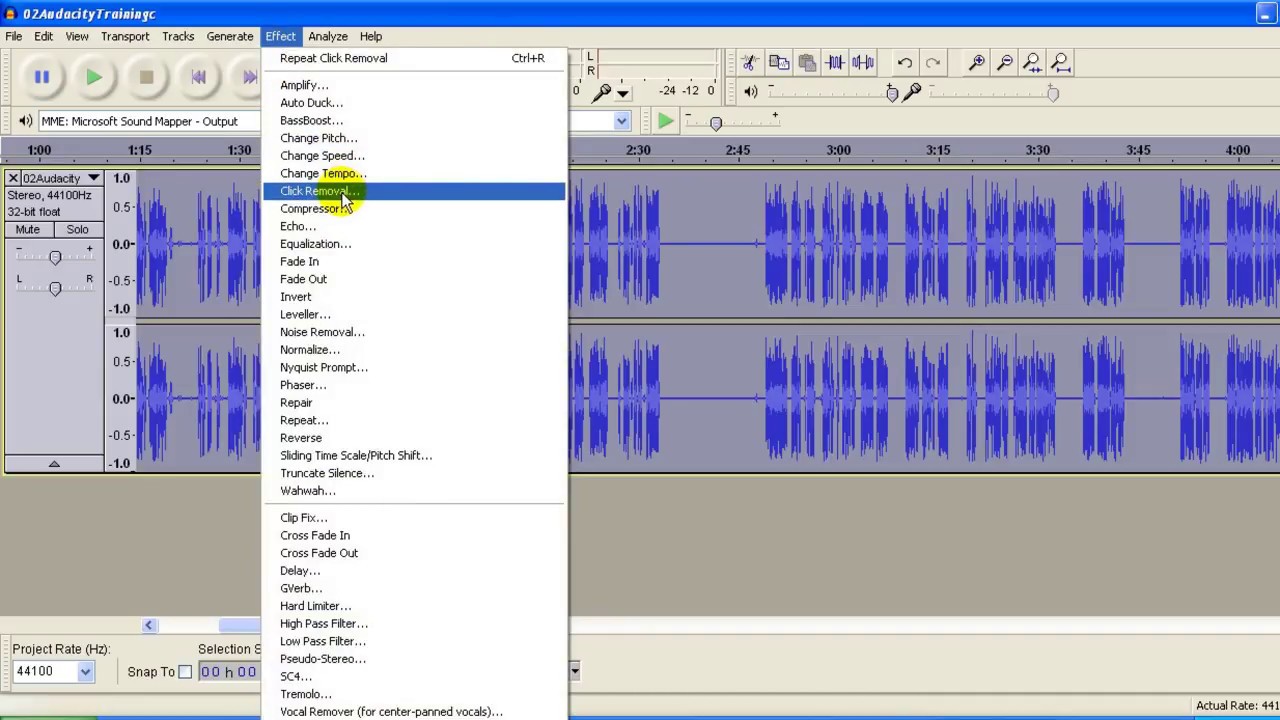Open the File menu
The height and width of the screenshot is (720, 1280).
click(x=14, y=36)
